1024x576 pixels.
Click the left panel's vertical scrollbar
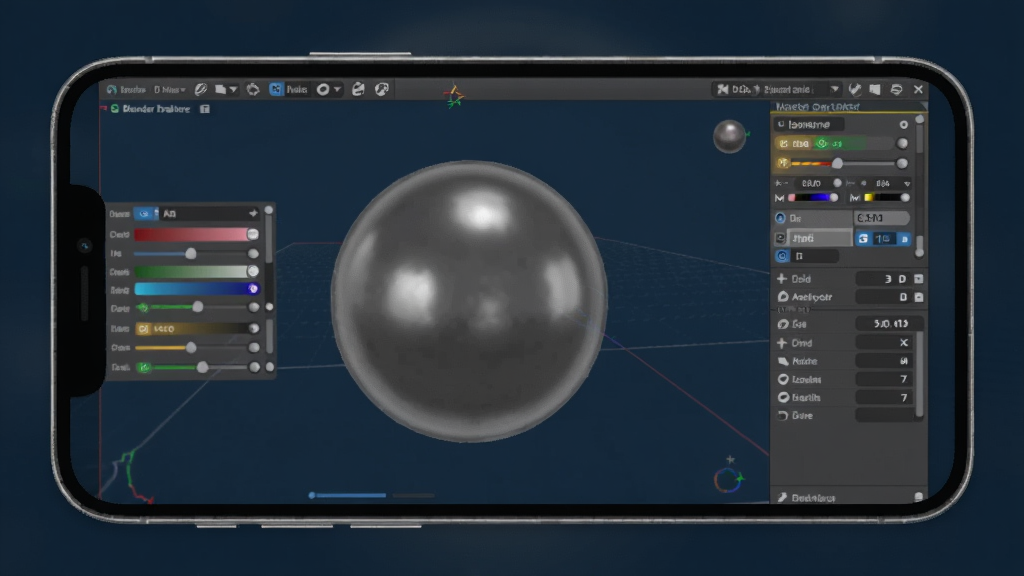(268, 235)
